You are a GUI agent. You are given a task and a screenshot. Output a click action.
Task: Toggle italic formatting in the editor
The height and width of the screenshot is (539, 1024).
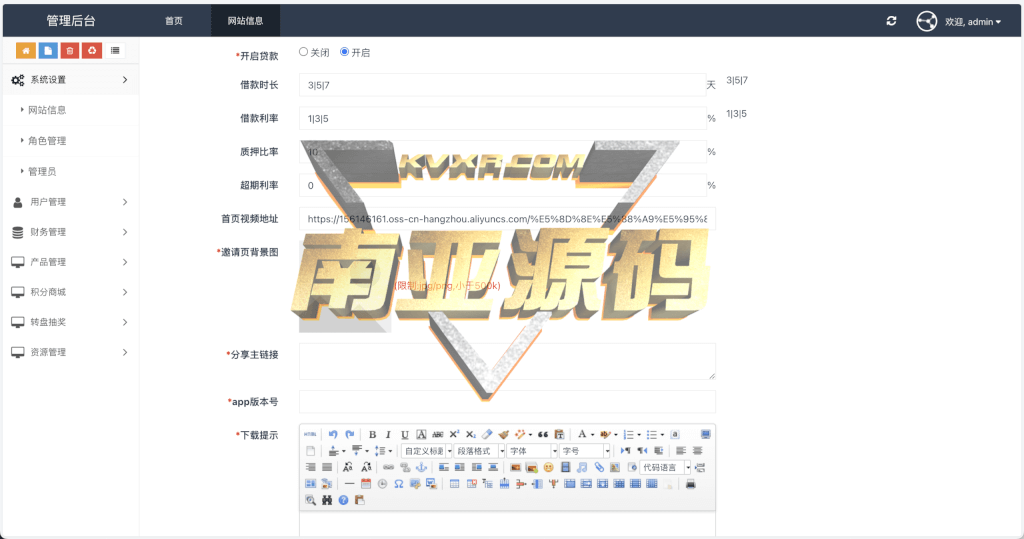388,434
